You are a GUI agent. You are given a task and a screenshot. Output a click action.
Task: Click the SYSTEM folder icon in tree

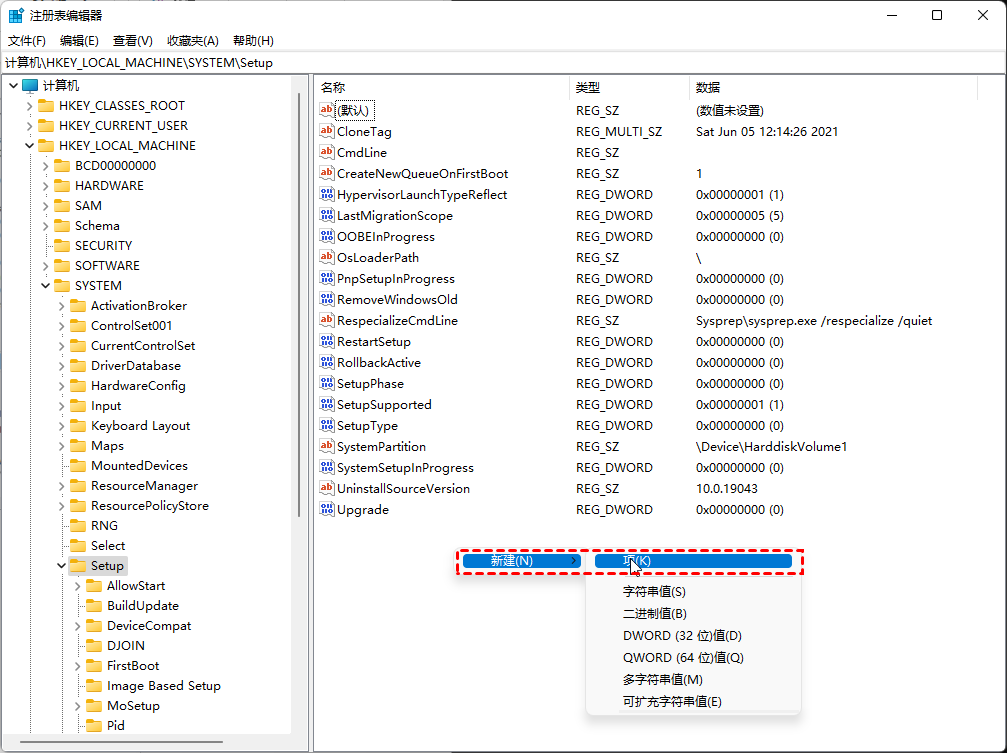[x=62, y=286]
